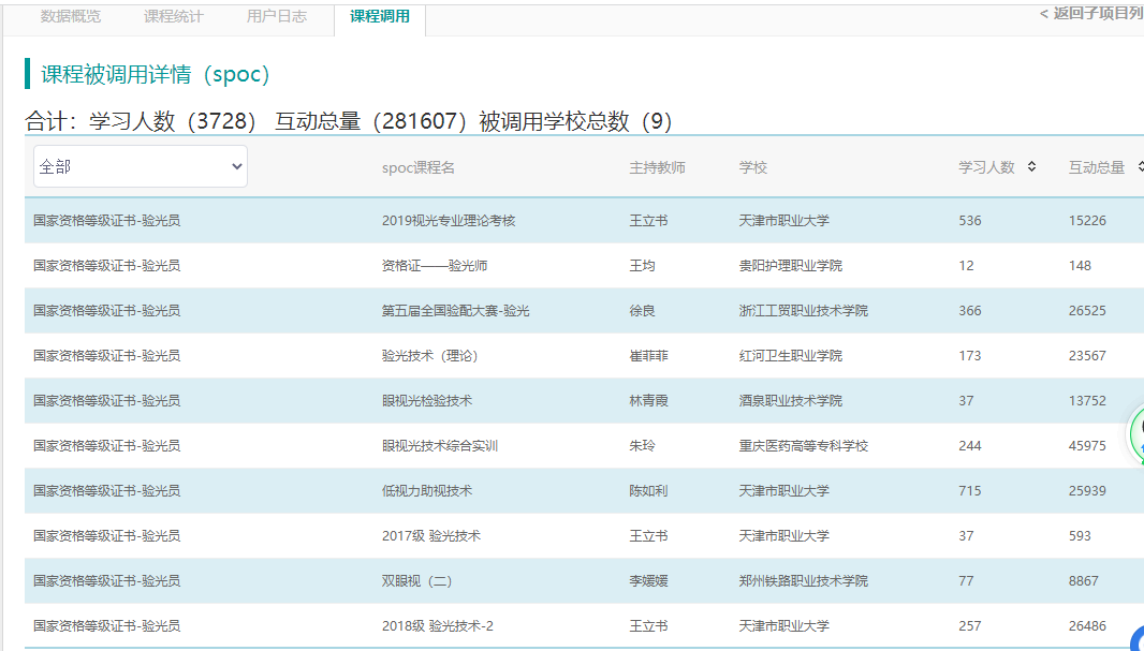Click learner count 715
Viewport: 1145px width, 652px height.
click(970, 491)
